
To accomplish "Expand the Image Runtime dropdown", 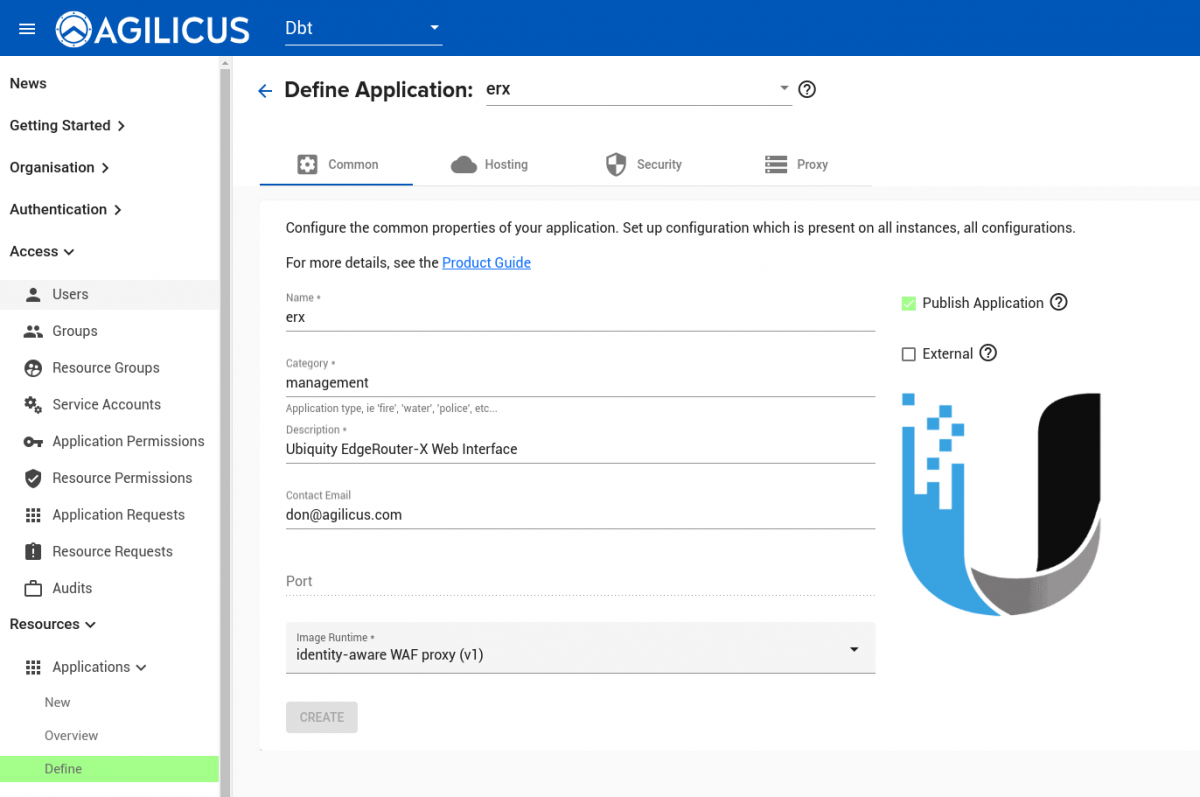I will (854, 648).
